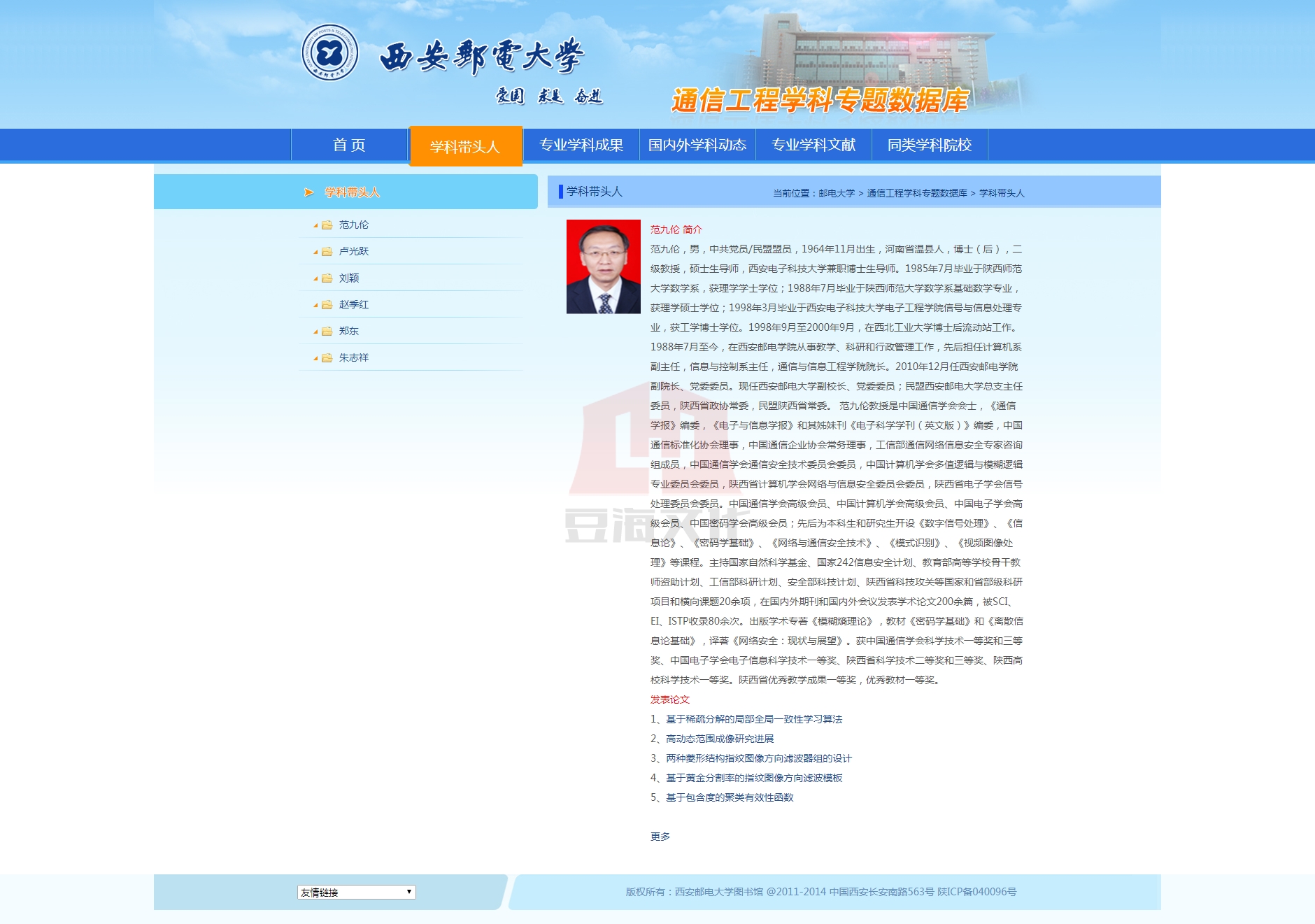Click folder icon beside 郑东
This screenshot has height=924, width=1315.
coord(327,332)
